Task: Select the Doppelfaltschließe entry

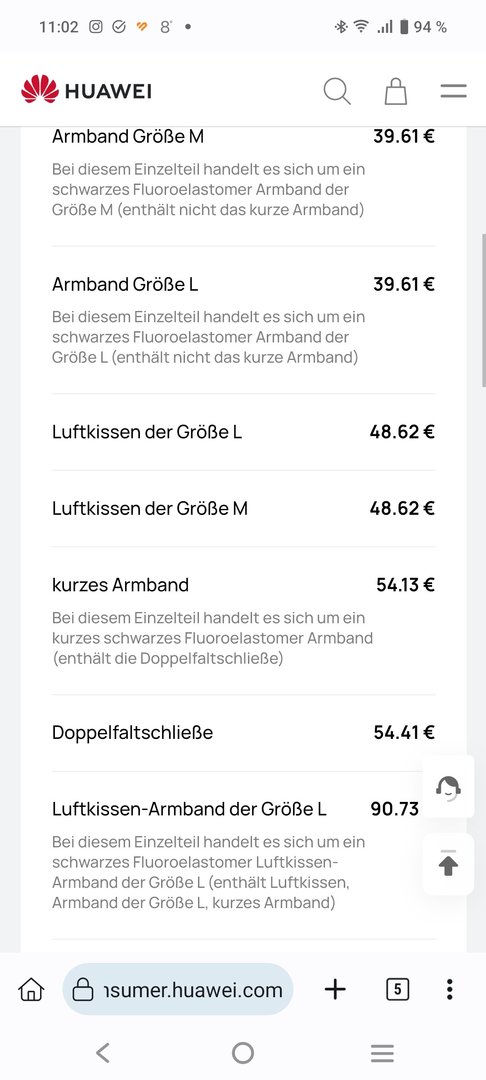Action: tap(244, 733)
